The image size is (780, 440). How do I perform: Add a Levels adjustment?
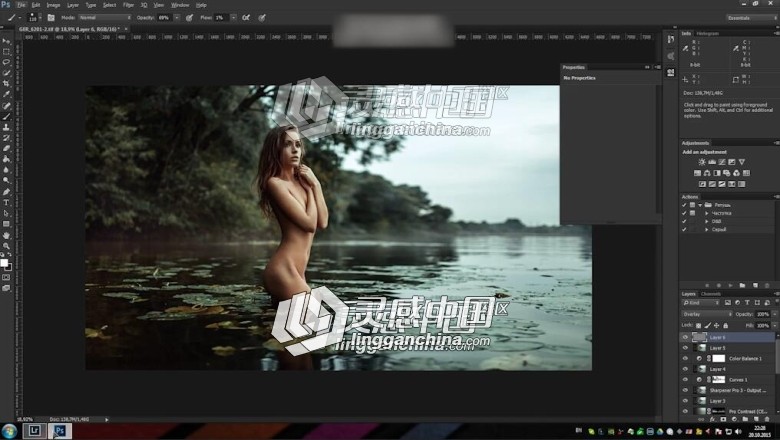point(712,162)
